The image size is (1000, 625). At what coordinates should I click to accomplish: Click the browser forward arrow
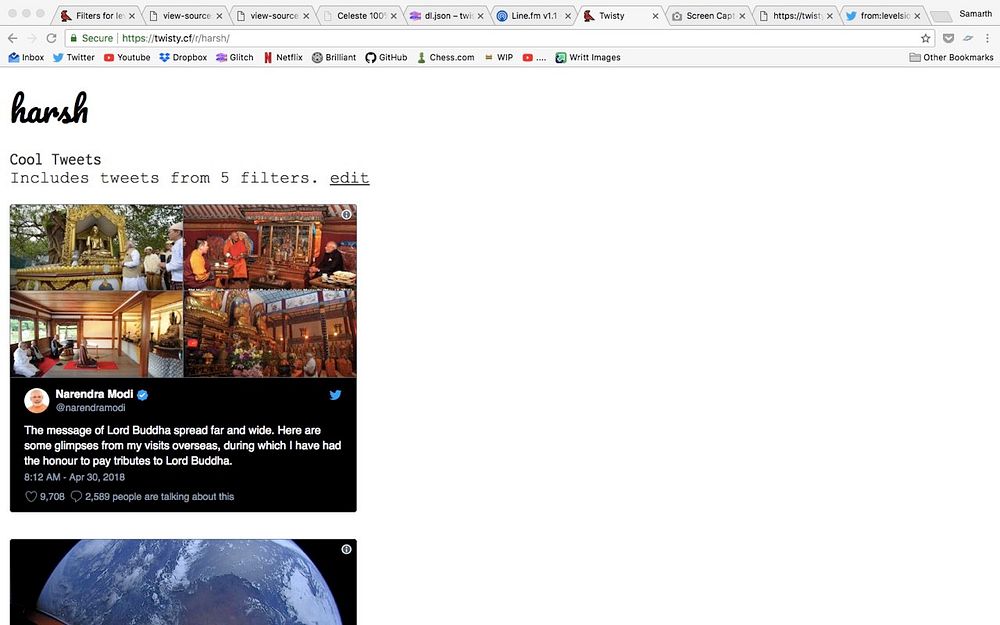32,38
